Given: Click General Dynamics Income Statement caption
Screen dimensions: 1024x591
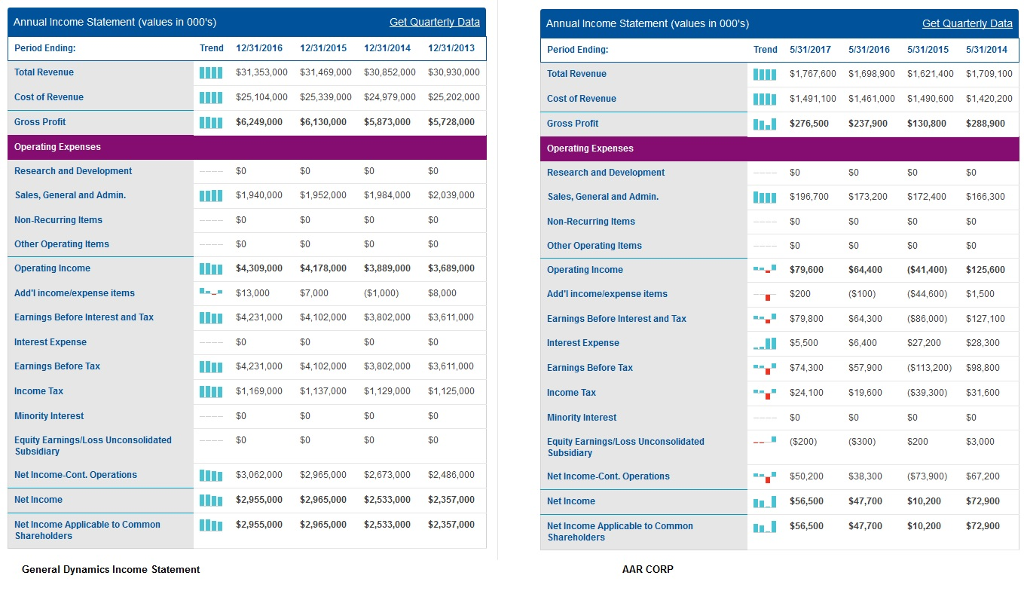Looking at the screenshot, I should coord(111,569).
